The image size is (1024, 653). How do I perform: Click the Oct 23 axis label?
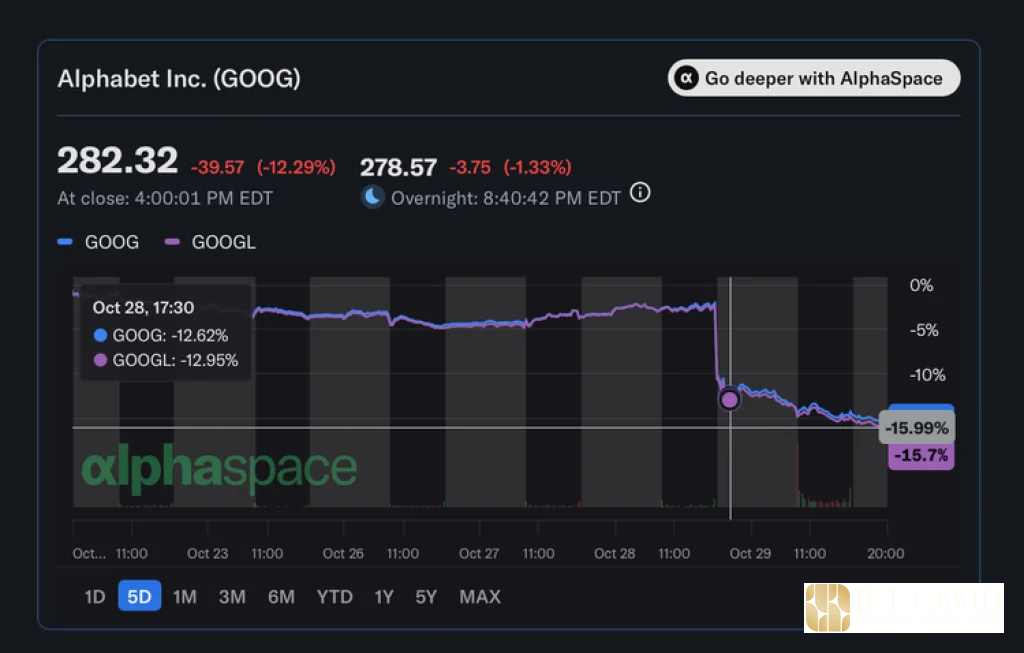(x=208, y=554)
